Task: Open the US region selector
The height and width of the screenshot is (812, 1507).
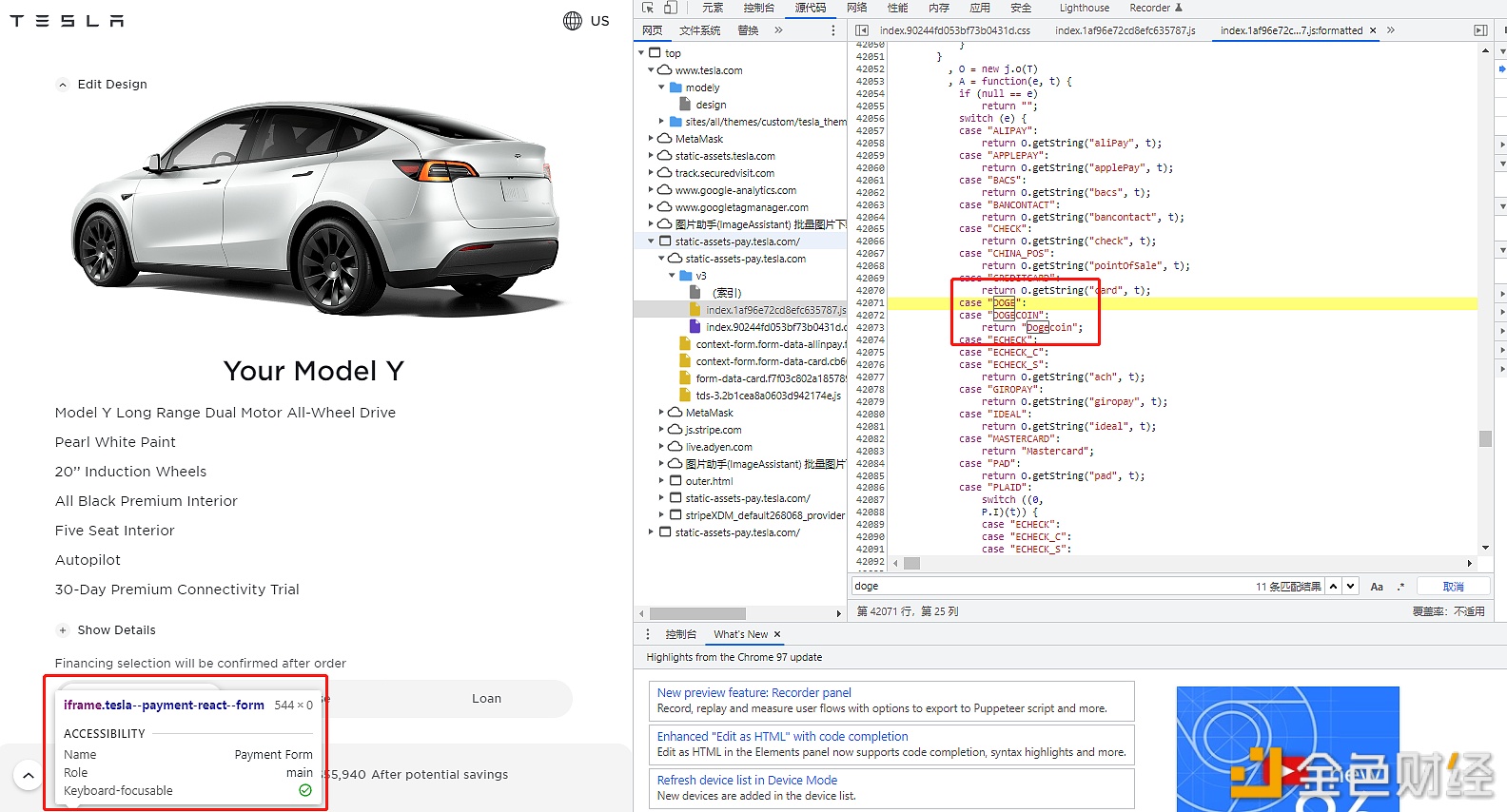Action: click(586, 21)
